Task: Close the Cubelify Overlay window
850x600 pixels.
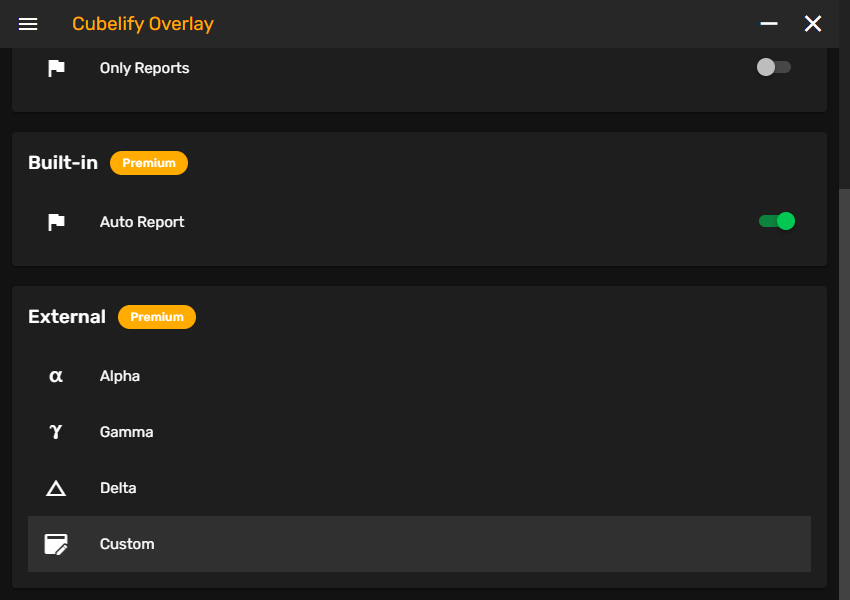Action: click(813, 24)
